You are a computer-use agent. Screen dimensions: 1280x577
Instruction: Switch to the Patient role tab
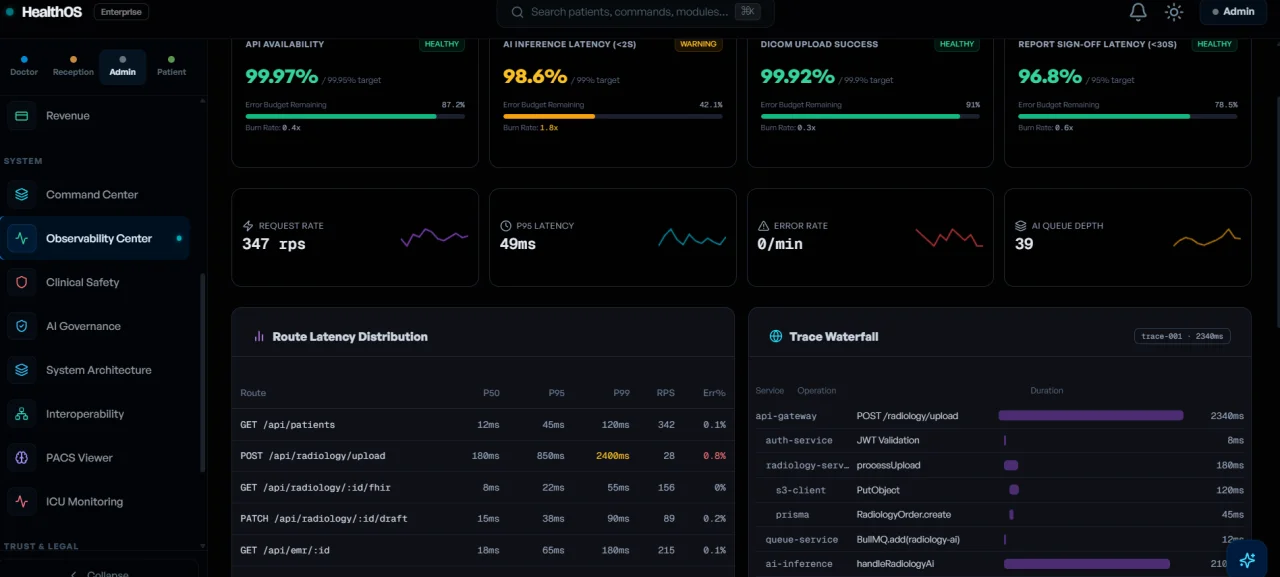click(171, 66)
